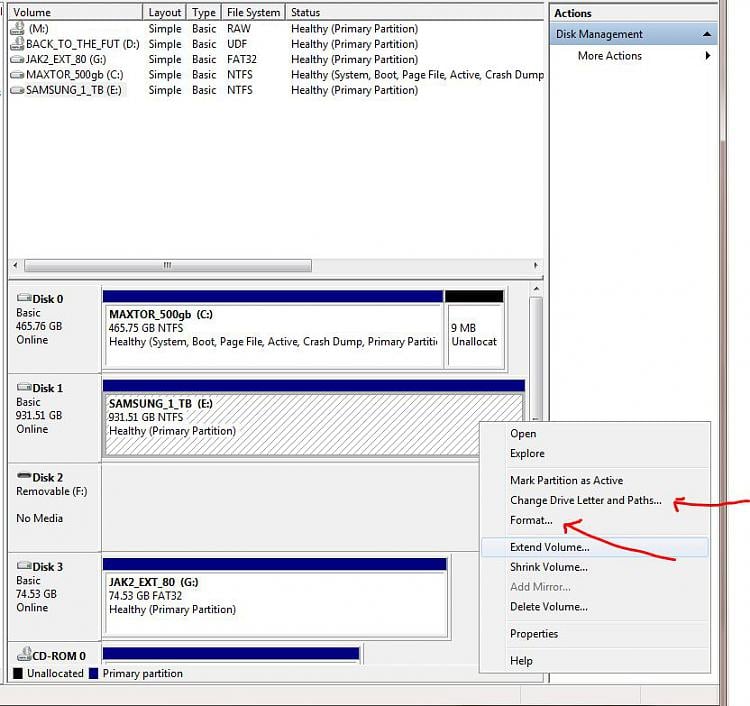Image resolution: width=750 pixels, height=706 pixels.
Task: Click the up arrow of disk pane scrollbar
Action: (x=536, y=289)
